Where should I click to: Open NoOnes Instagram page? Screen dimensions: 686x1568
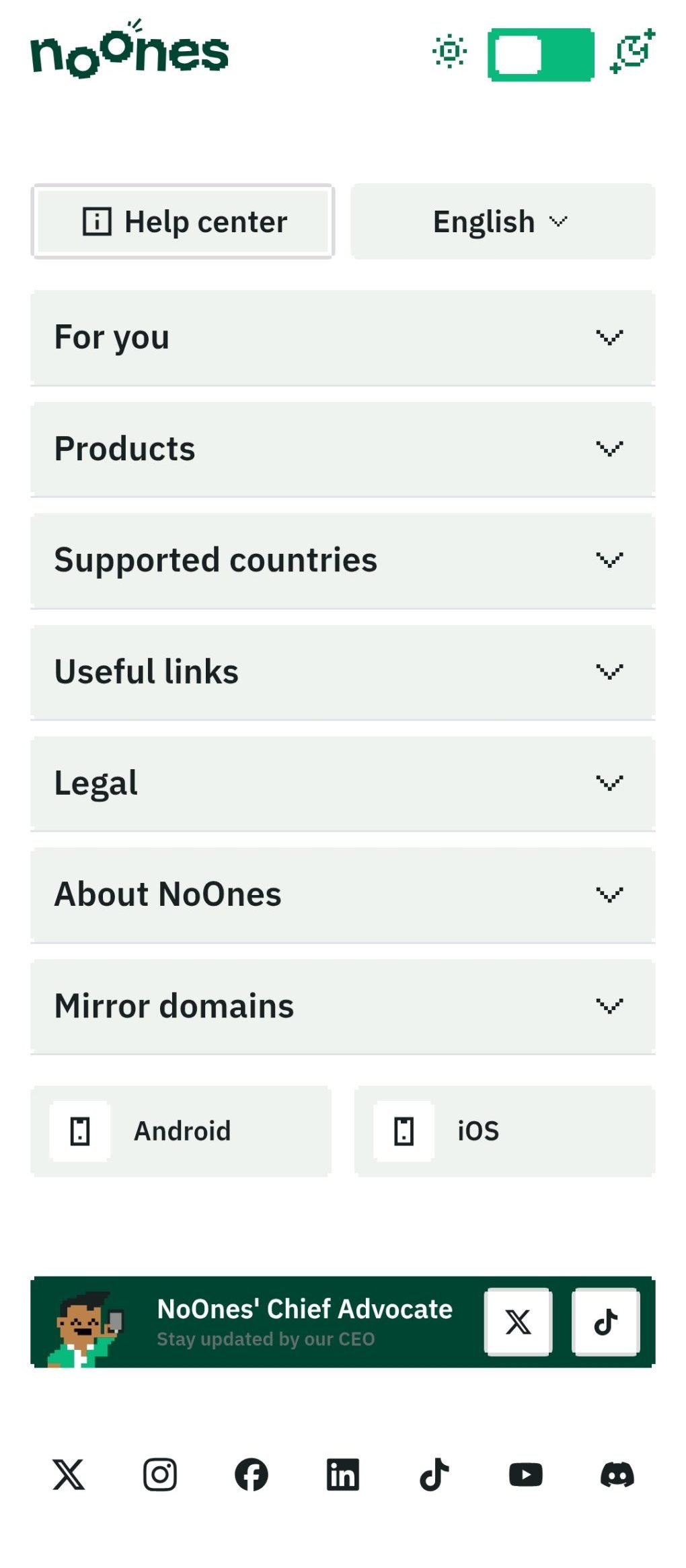pyautogui.click(x=160, y=1474)
